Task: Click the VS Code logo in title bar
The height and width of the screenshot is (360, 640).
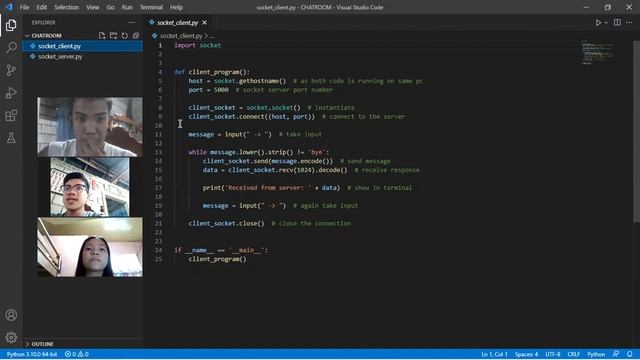Action: (x=9, y=7)
